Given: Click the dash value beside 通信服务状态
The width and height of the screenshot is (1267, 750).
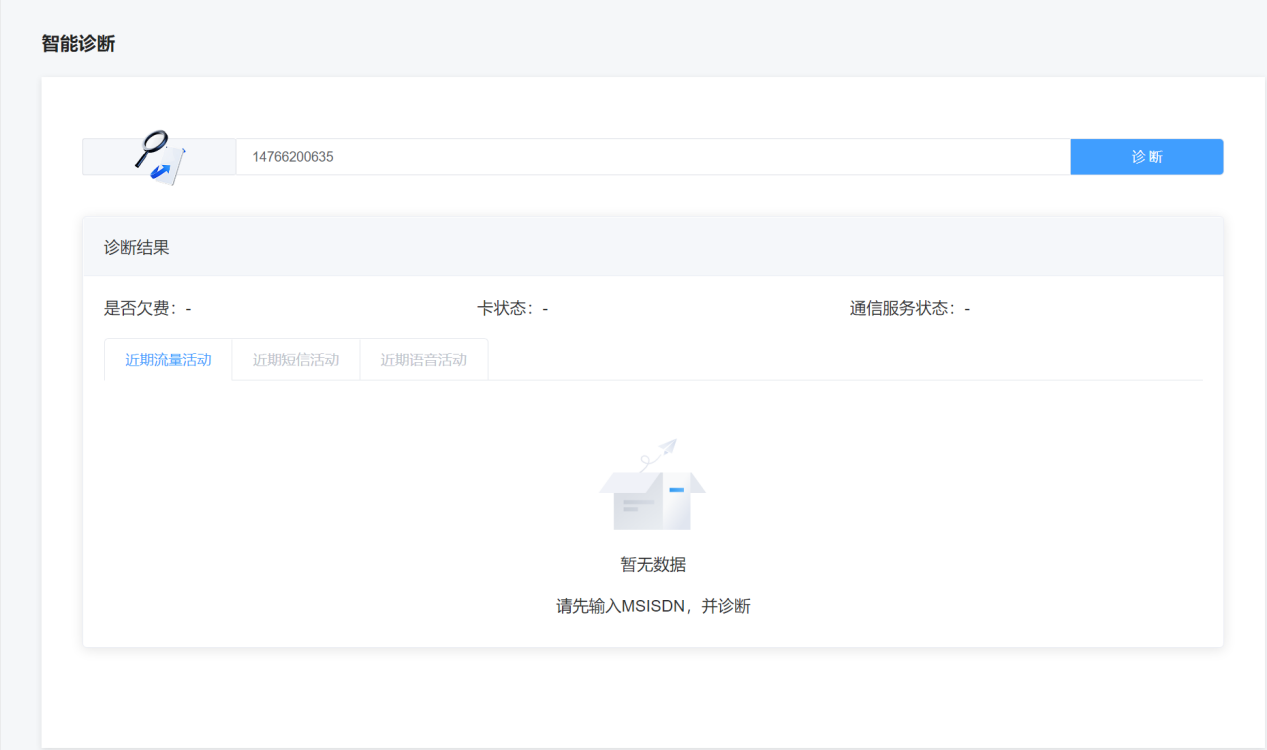Looking at the screenshot, I should (967, 309).
